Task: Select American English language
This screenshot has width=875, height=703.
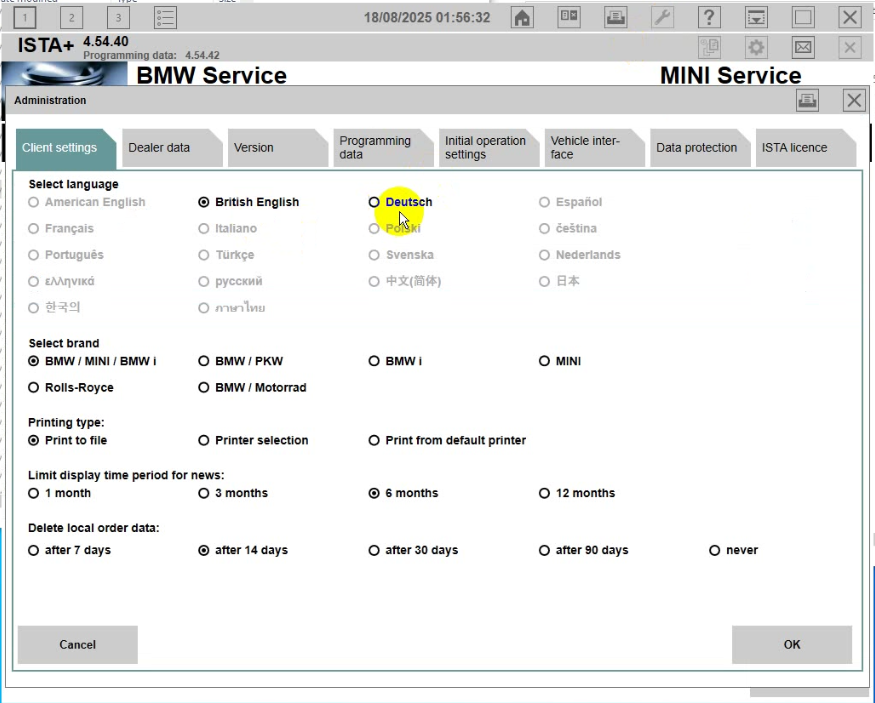Action: [x=86, y=202]
